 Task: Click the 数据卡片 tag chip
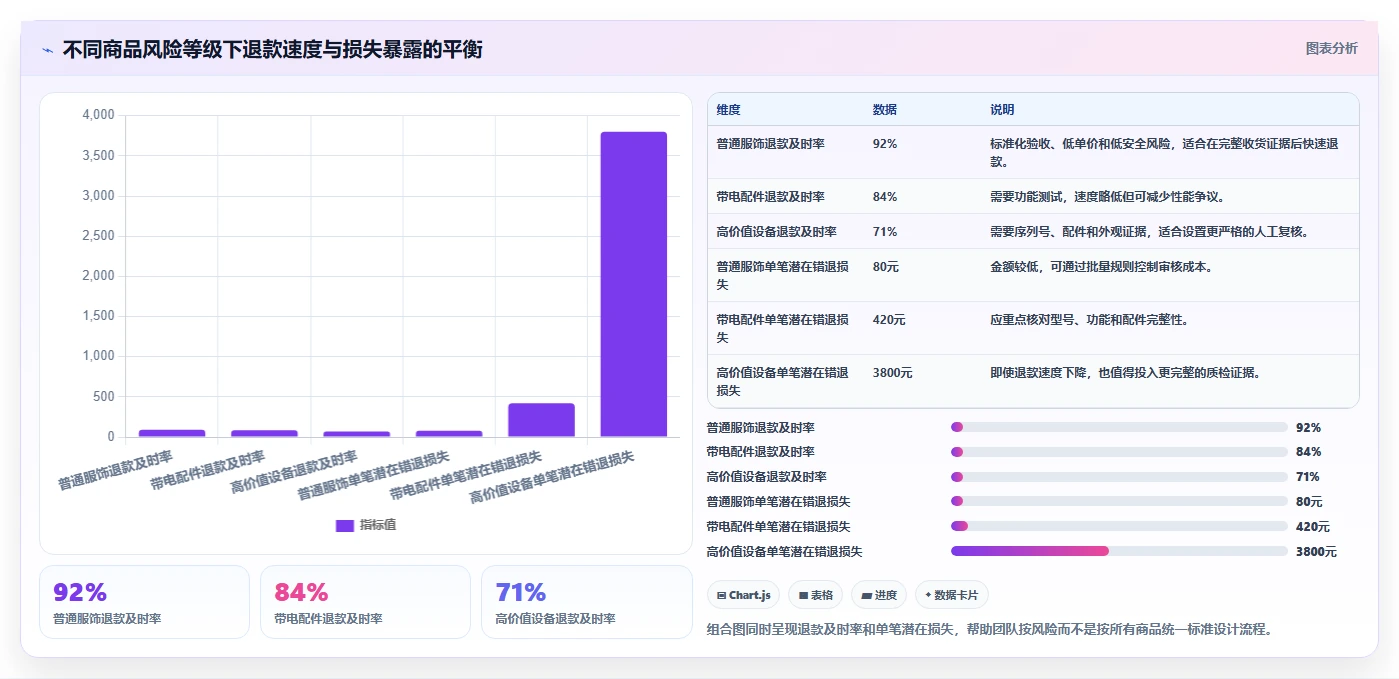point(951,595)
